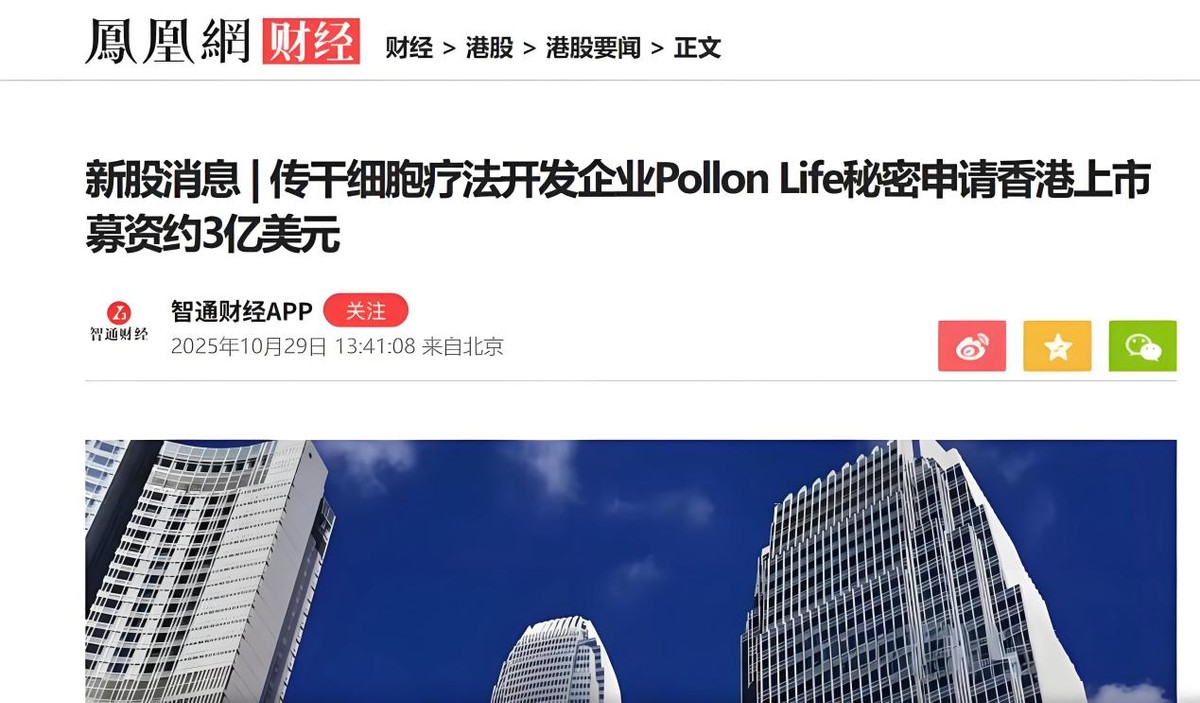This screenshot has width=1200, height=703.
Task: Open 智通财经APP author name link
Action: 241,311
